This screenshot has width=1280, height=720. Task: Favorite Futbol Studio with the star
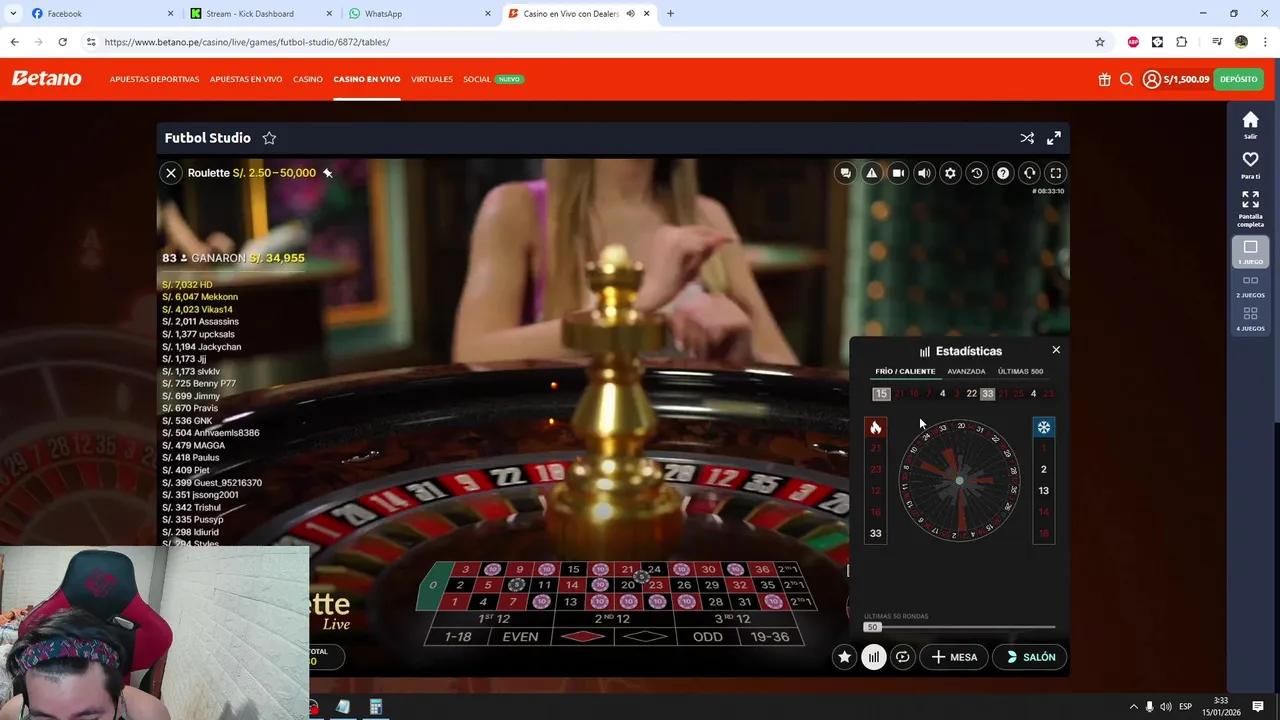pos(269,138)
